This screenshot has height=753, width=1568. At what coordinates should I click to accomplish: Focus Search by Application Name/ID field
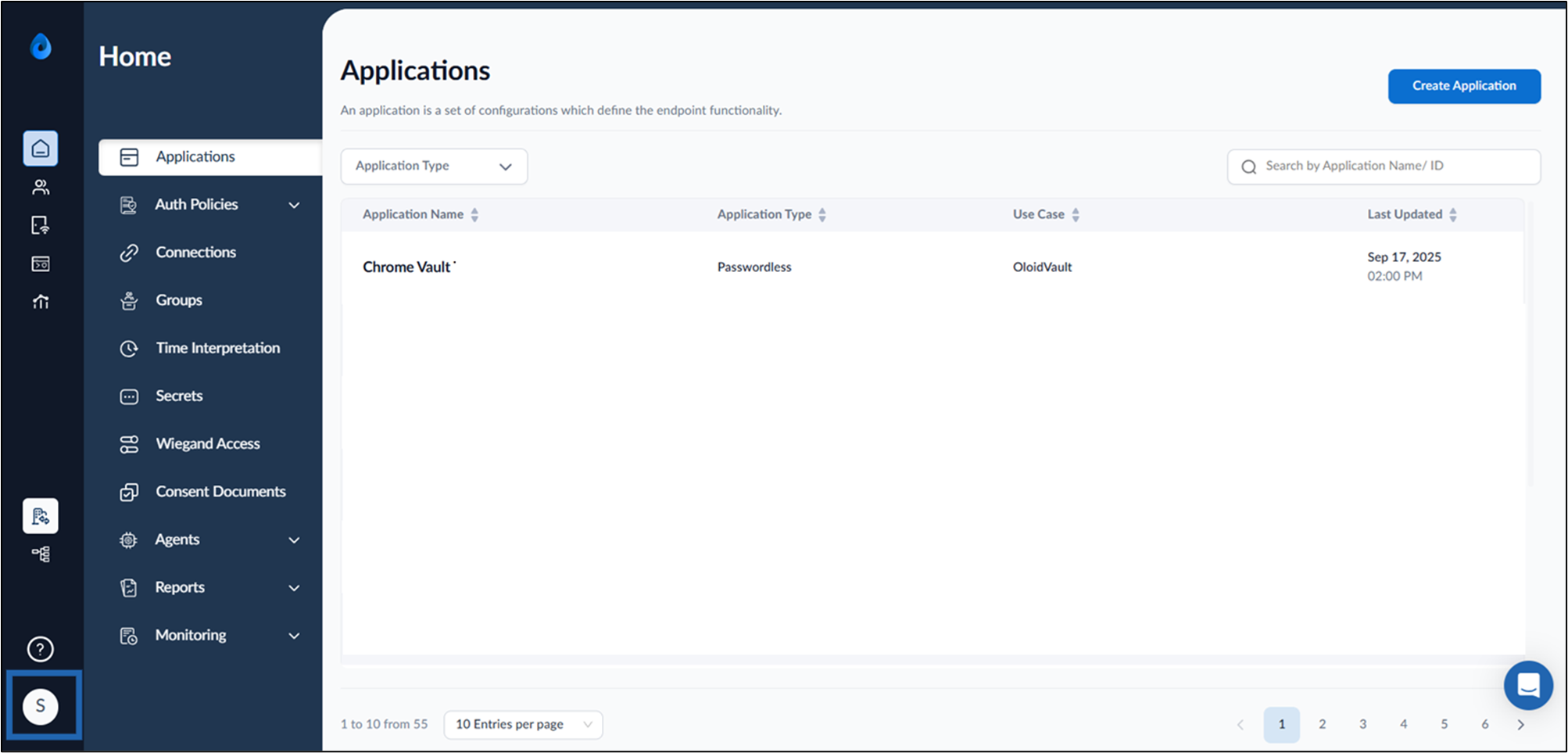tap(1384, 167)
